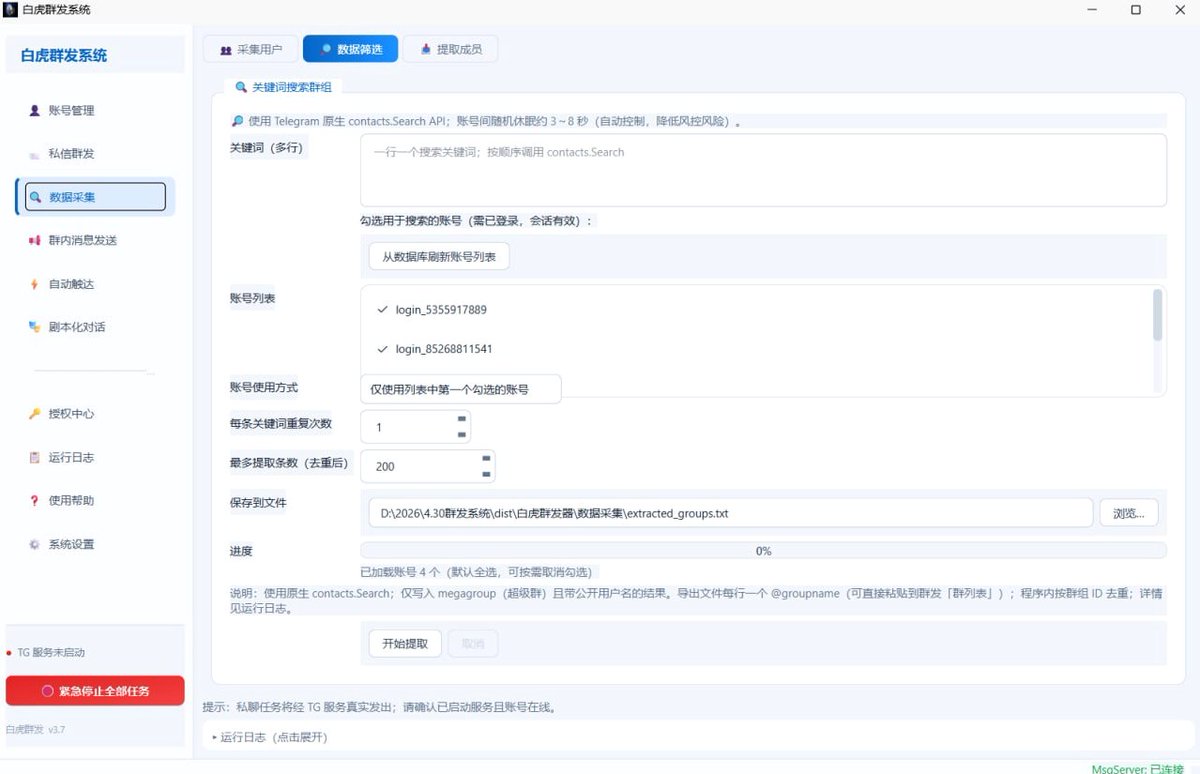The height and width of the screenshot is (774, 1200).
Task: Click the disabled 取消 button
Action: pos(473,644)
